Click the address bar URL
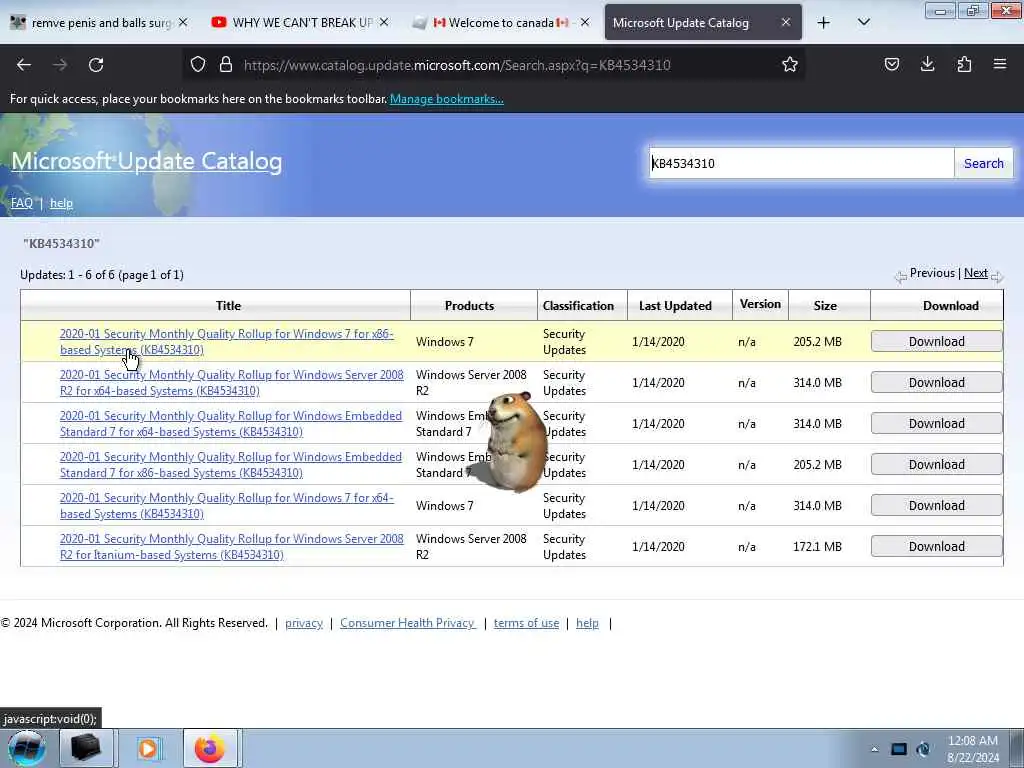Image resolution: width=1024 pixels, height=768 pixels. click(457, 65)
